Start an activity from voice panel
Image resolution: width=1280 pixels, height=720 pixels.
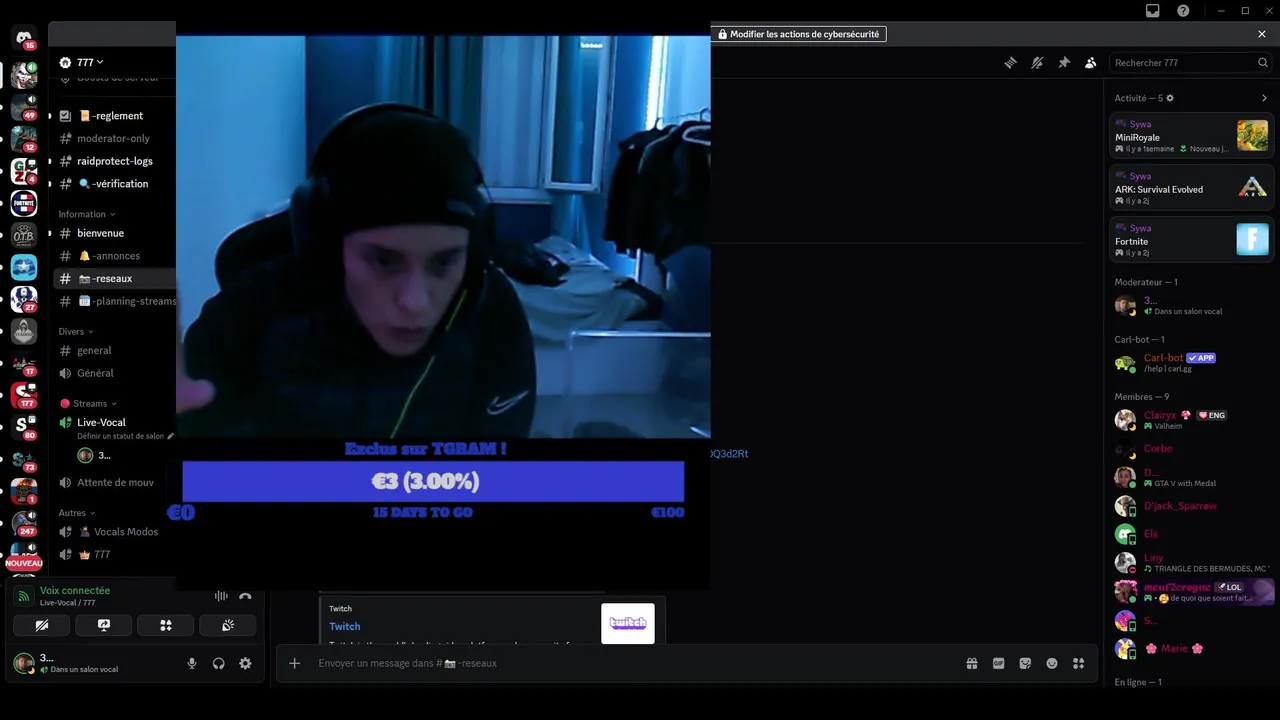[x=166, y=625]
